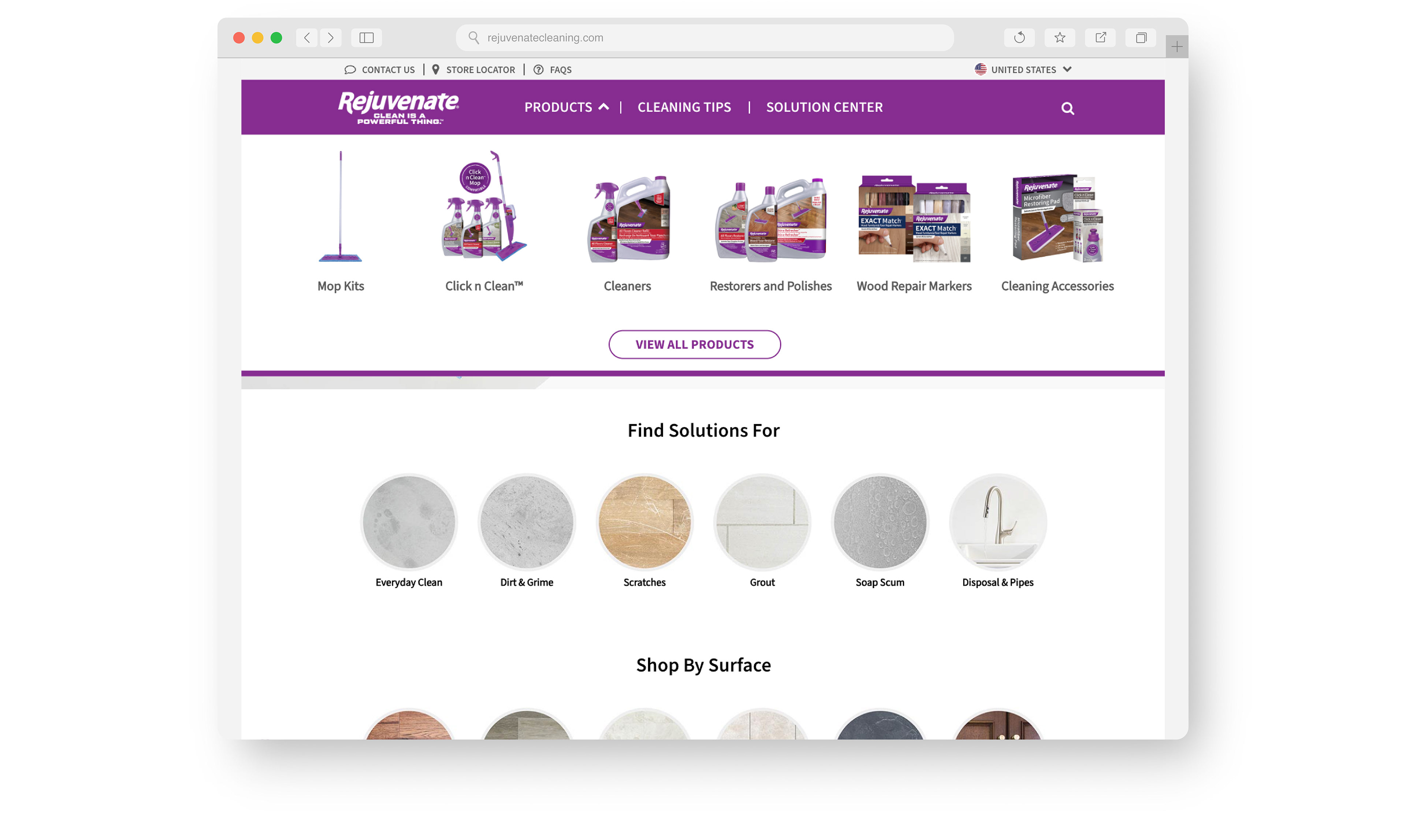Open the Cleaning Tips menu item
The image size is (1406, 840).
pyautogui.click(x=684, y=107)
